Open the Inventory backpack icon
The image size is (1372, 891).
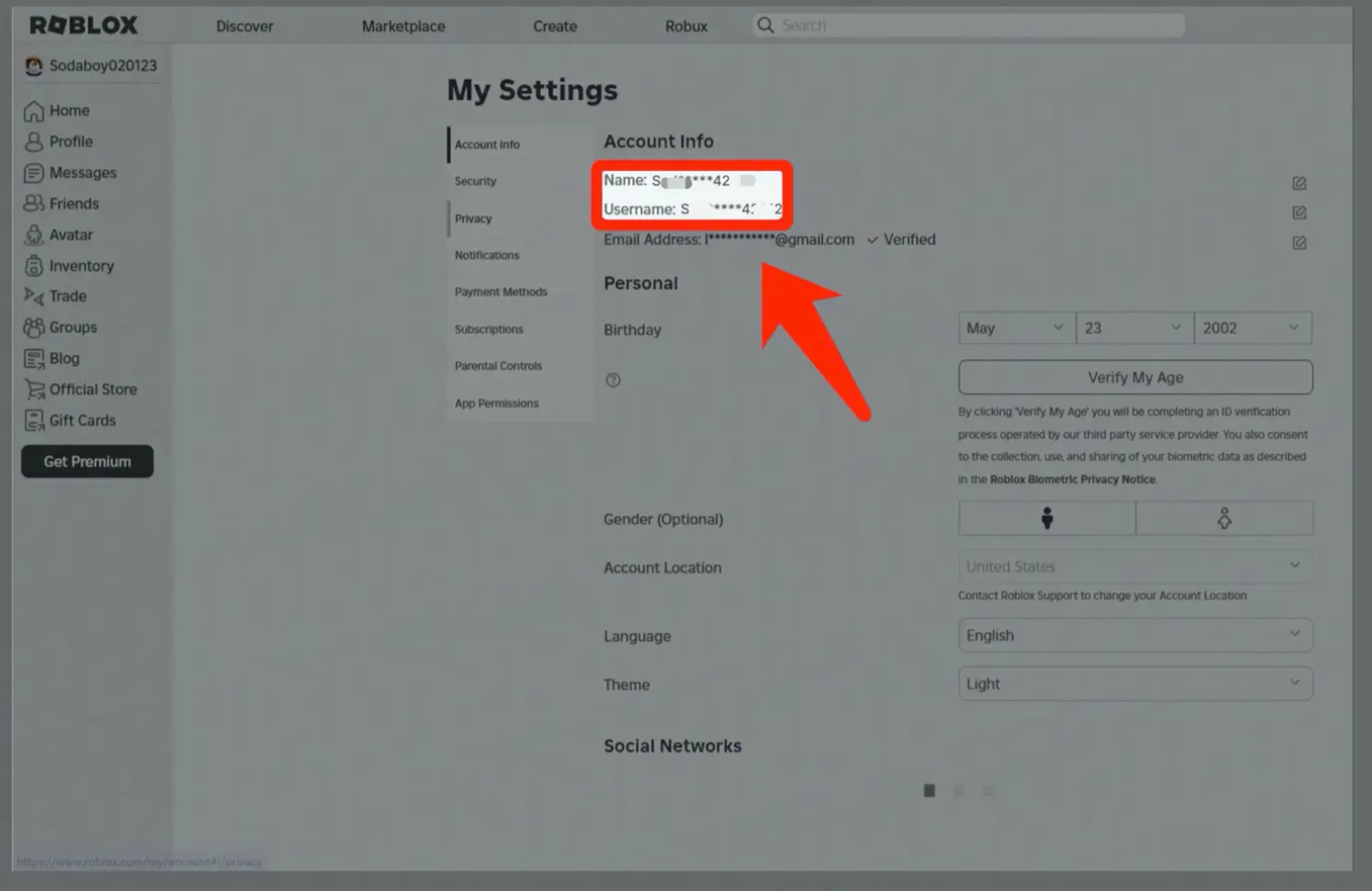click(34, 266)
